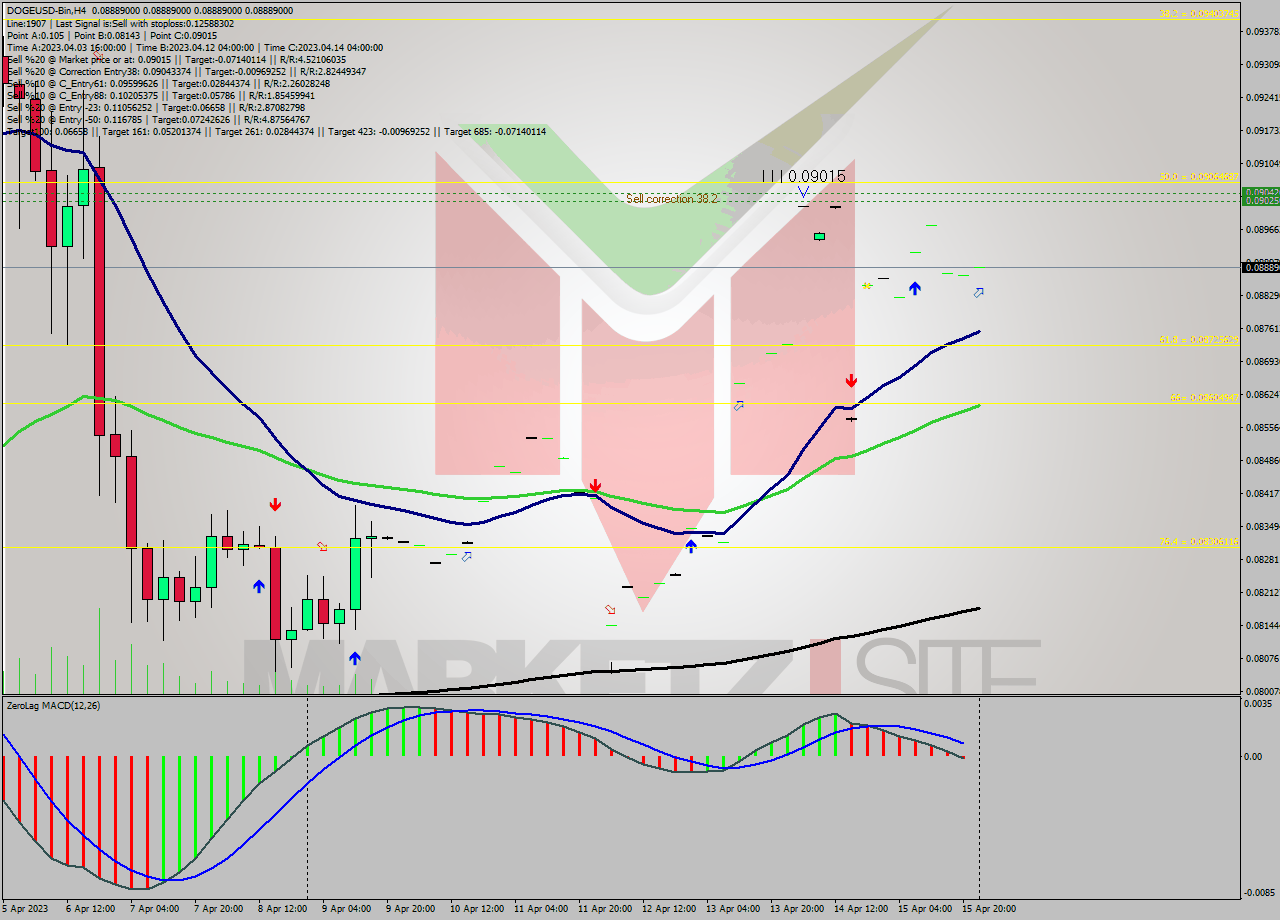Click the 0.08556 price axis value
The width and height of the screenshot is (1280, 920).
point(1261,427)
